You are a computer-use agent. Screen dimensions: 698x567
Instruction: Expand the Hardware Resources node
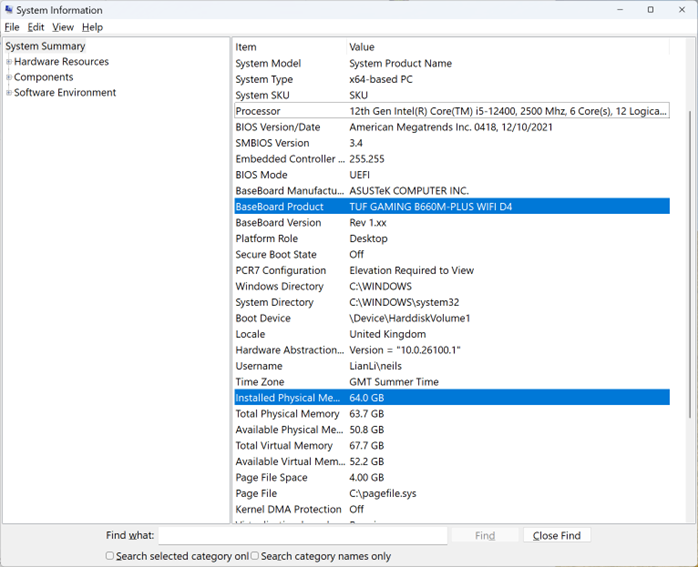pos(8,62)
